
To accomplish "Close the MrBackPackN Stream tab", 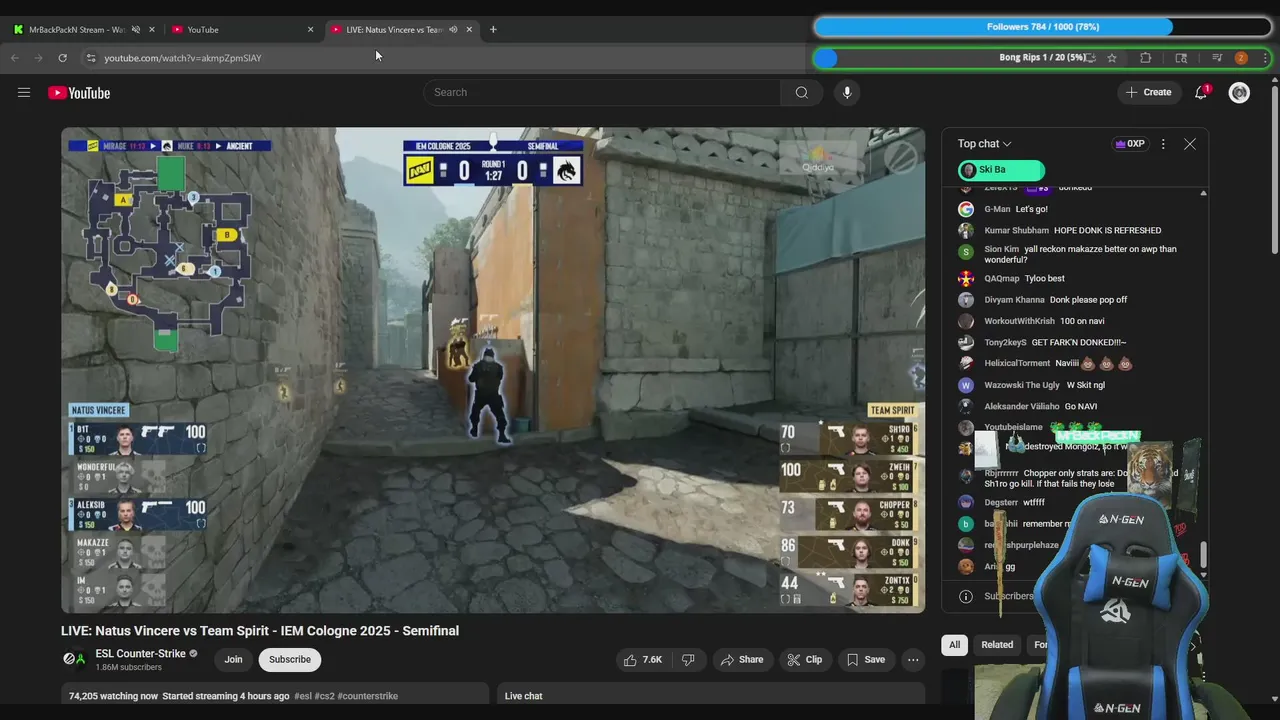I will tap(152, 30).
